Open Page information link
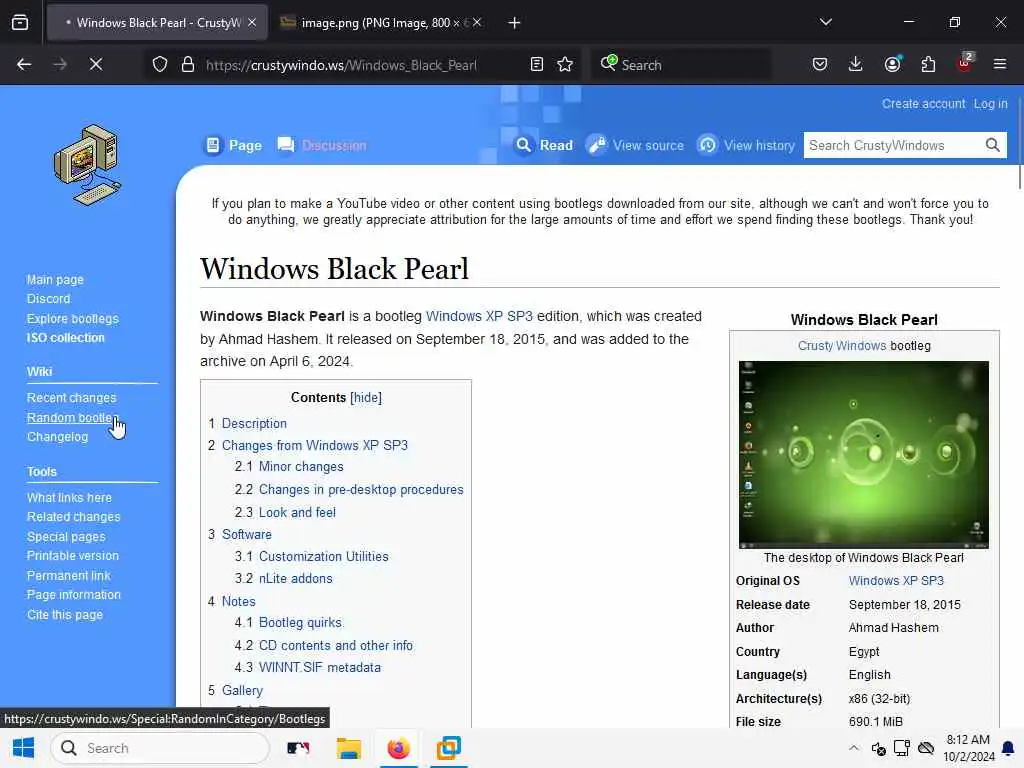 74,595
